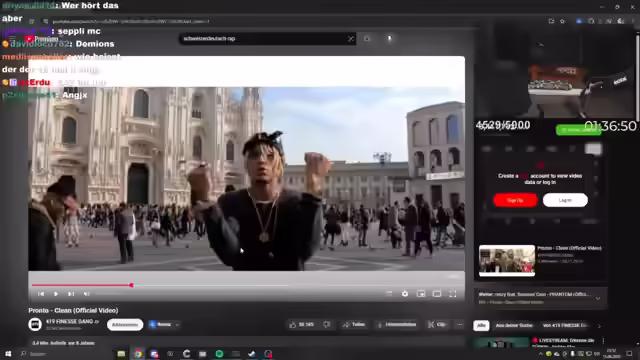Open the Pronto - Clean playlist thumbnail
Screen dimensions: 640x360
click(507, 260)
